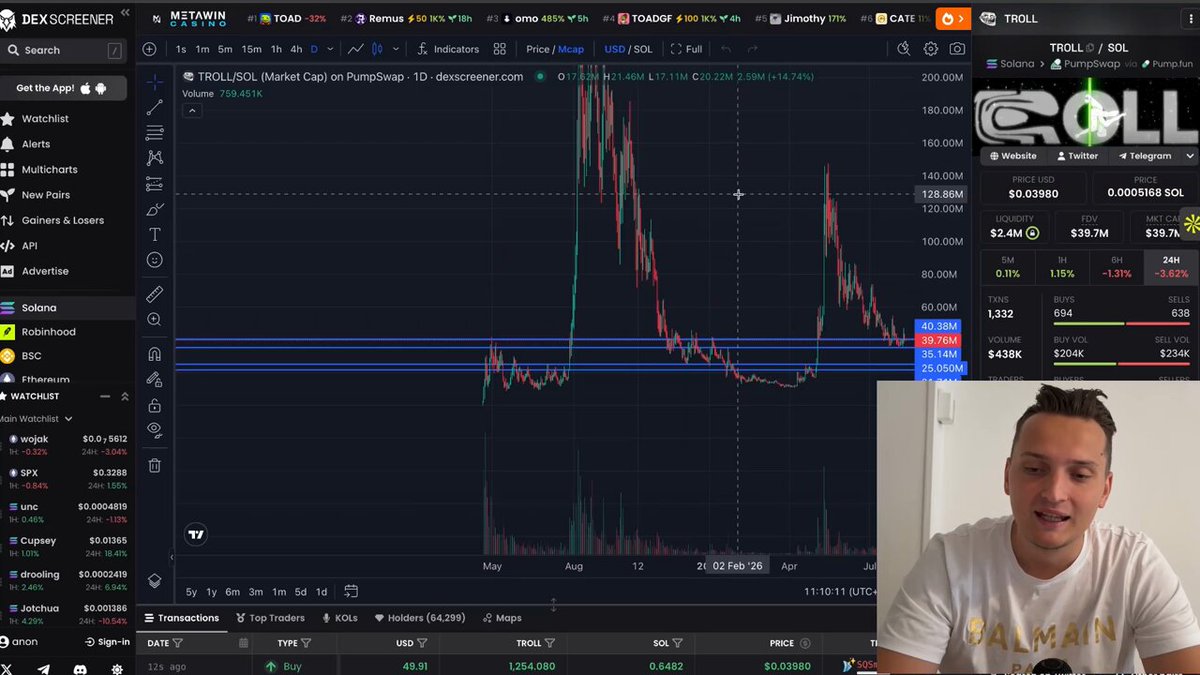Click the compare or add symbol plus icon

pyautogui.click(x=149, y=49)
